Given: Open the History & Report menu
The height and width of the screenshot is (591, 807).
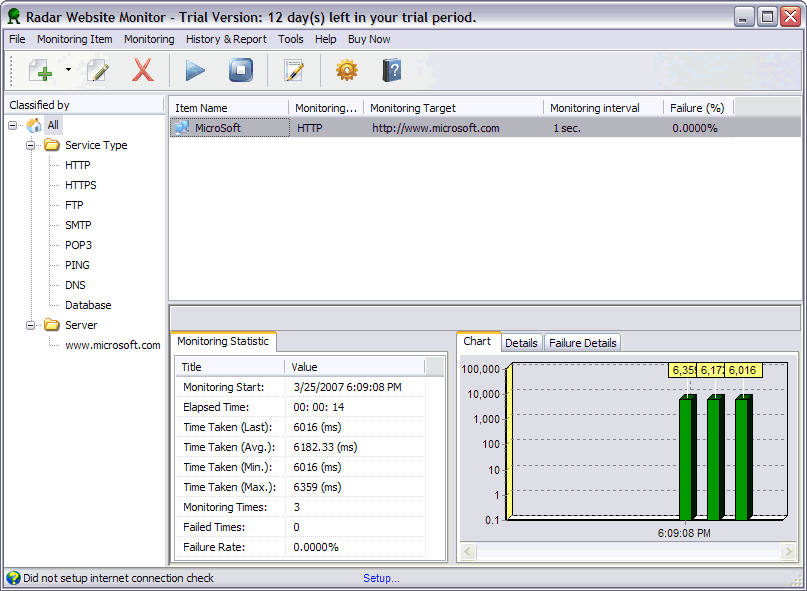Looking at the screenshot, I should [x=226, y=39].
